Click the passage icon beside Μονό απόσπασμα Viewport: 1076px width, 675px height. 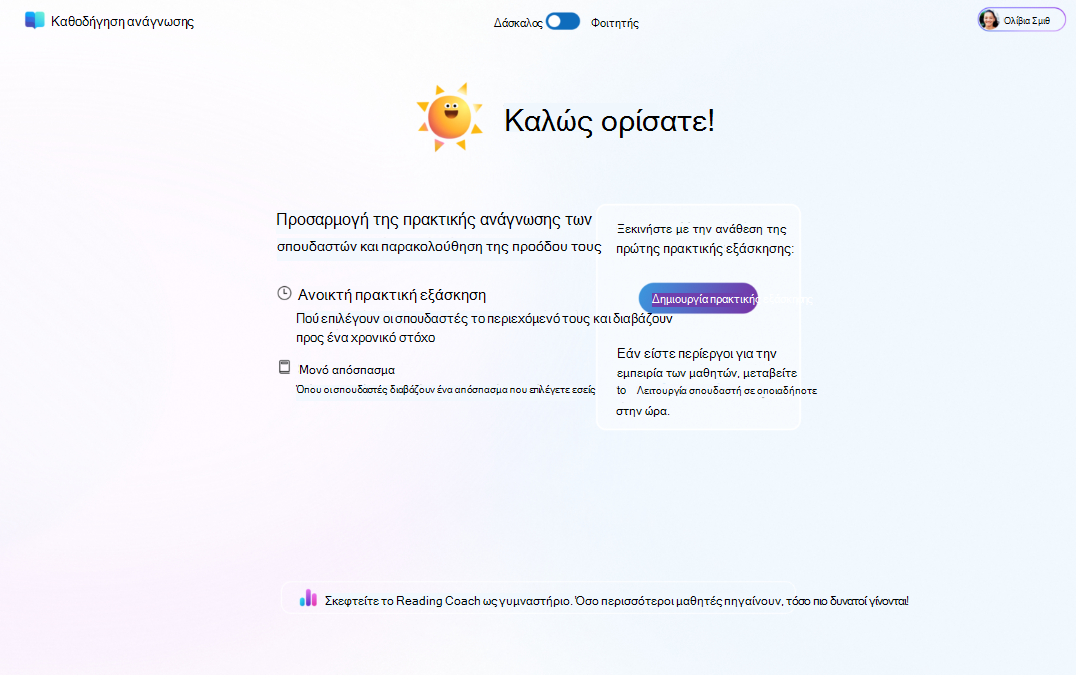(x=284, y=368)
